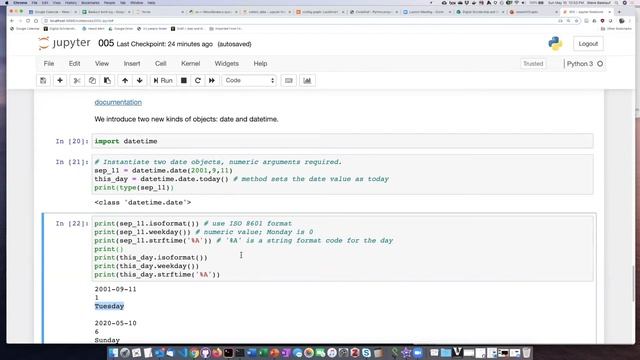This screenshot has height=360, width=640.
Task: Open Chrome menu in macOS menu bar
Action: pos(20,3)
